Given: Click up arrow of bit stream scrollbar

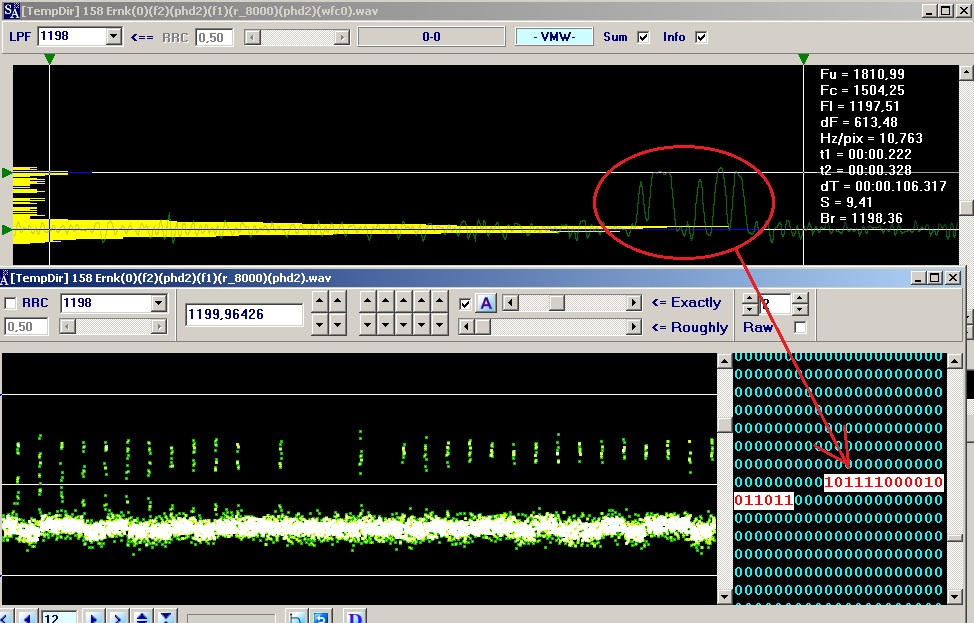Looking at the screenshot, I should point(955,360).
